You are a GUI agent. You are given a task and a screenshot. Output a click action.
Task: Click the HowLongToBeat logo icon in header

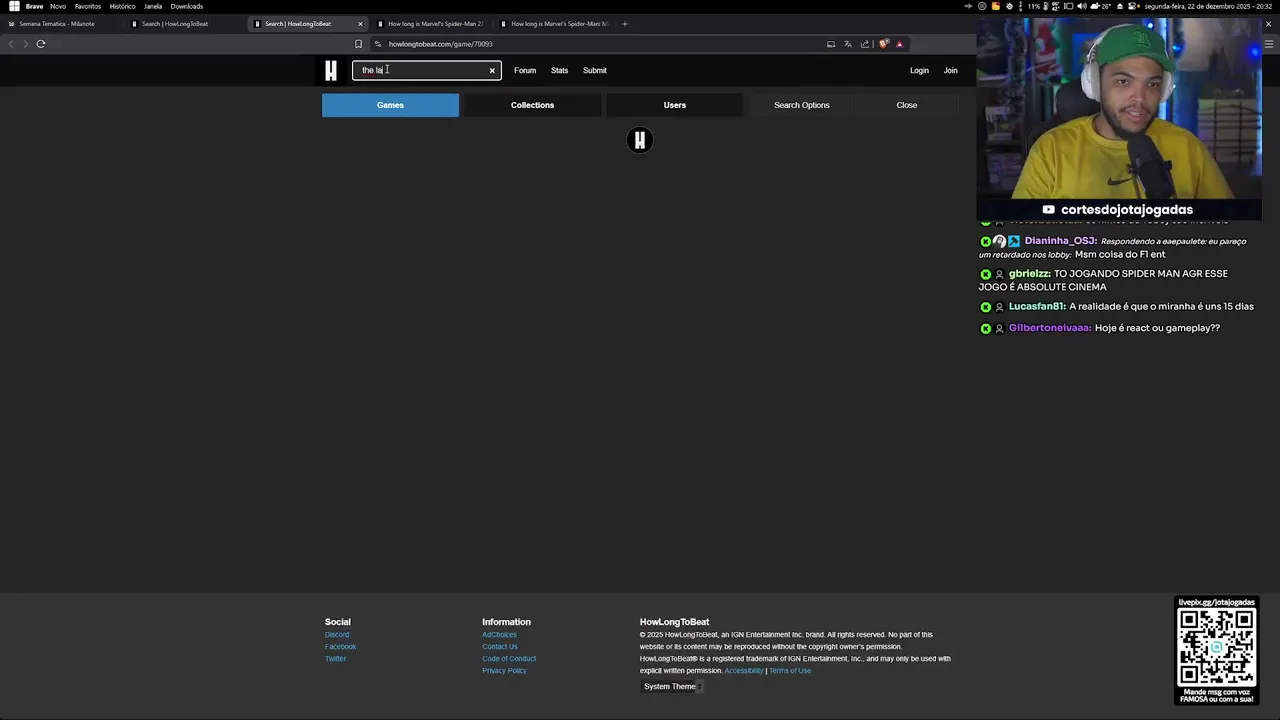pyautogui.click(x=331, y=70)
